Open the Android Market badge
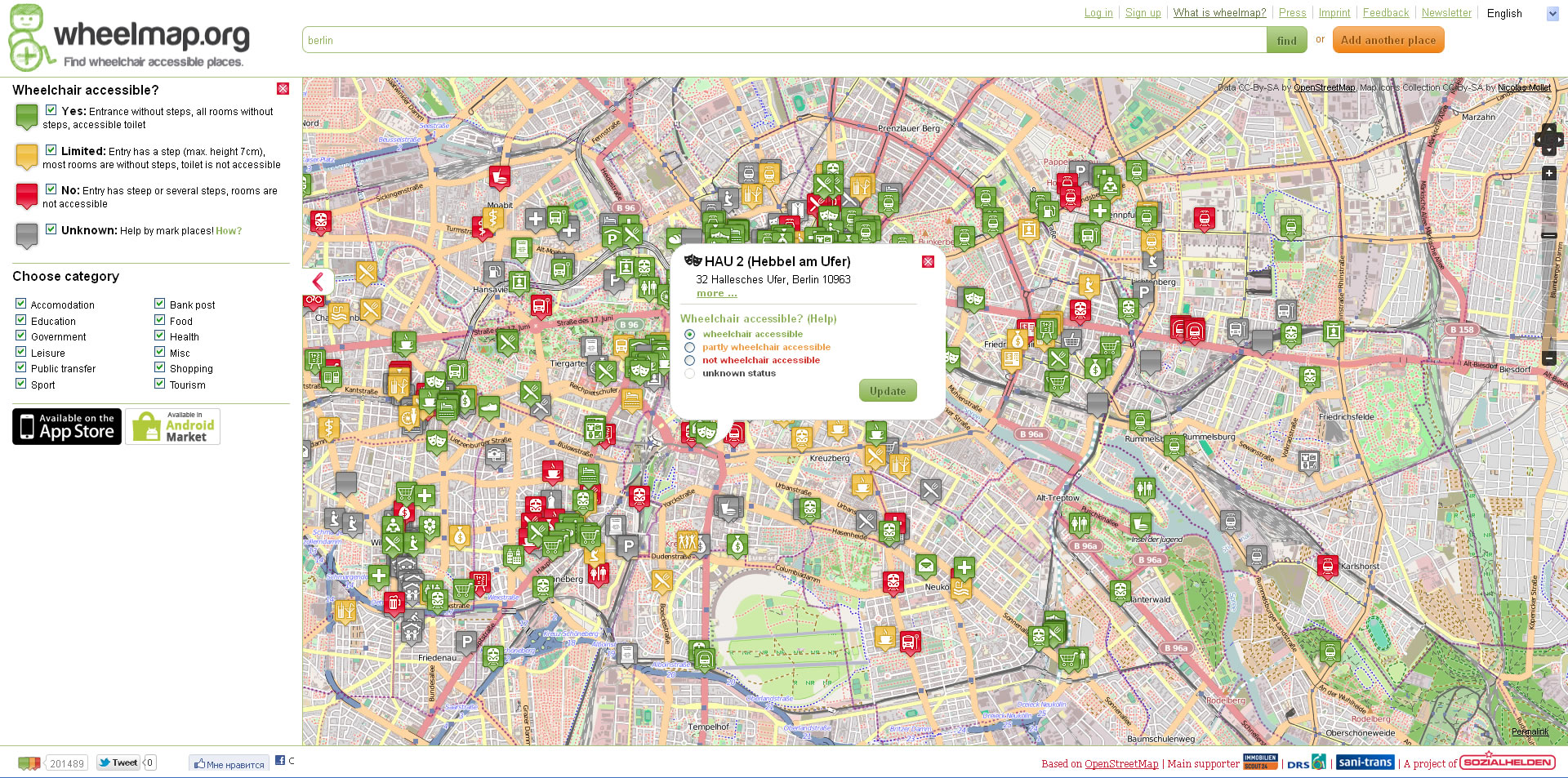Screen dimensions: 1568x778 tap(173, 426)
